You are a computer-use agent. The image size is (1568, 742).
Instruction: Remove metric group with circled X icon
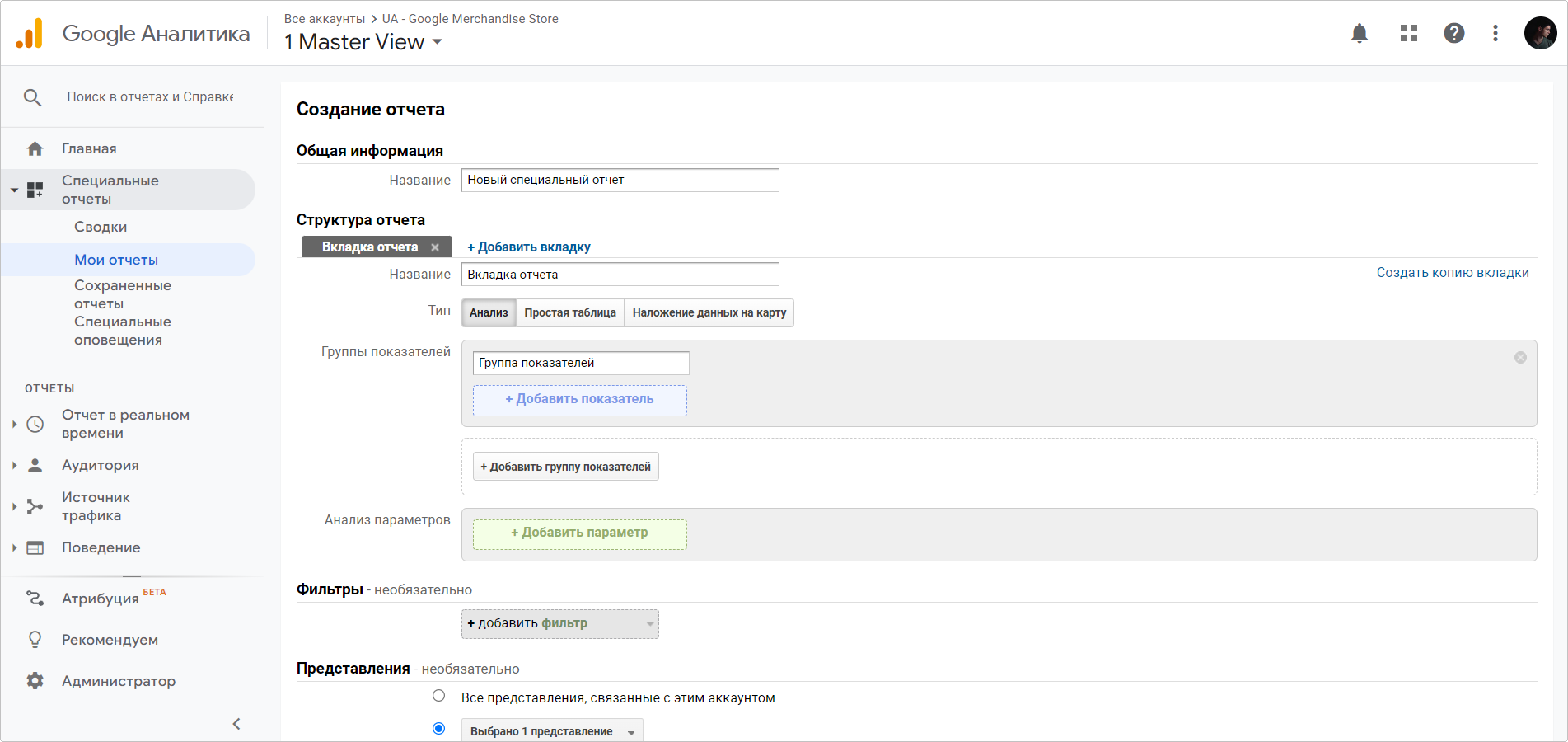(1520, 357)
